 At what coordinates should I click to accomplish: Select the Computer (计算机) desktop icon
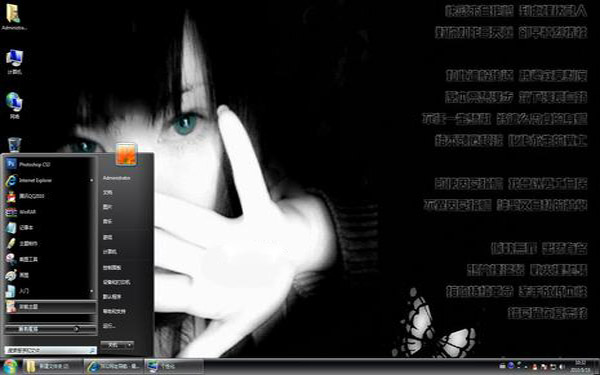[15, 62]
